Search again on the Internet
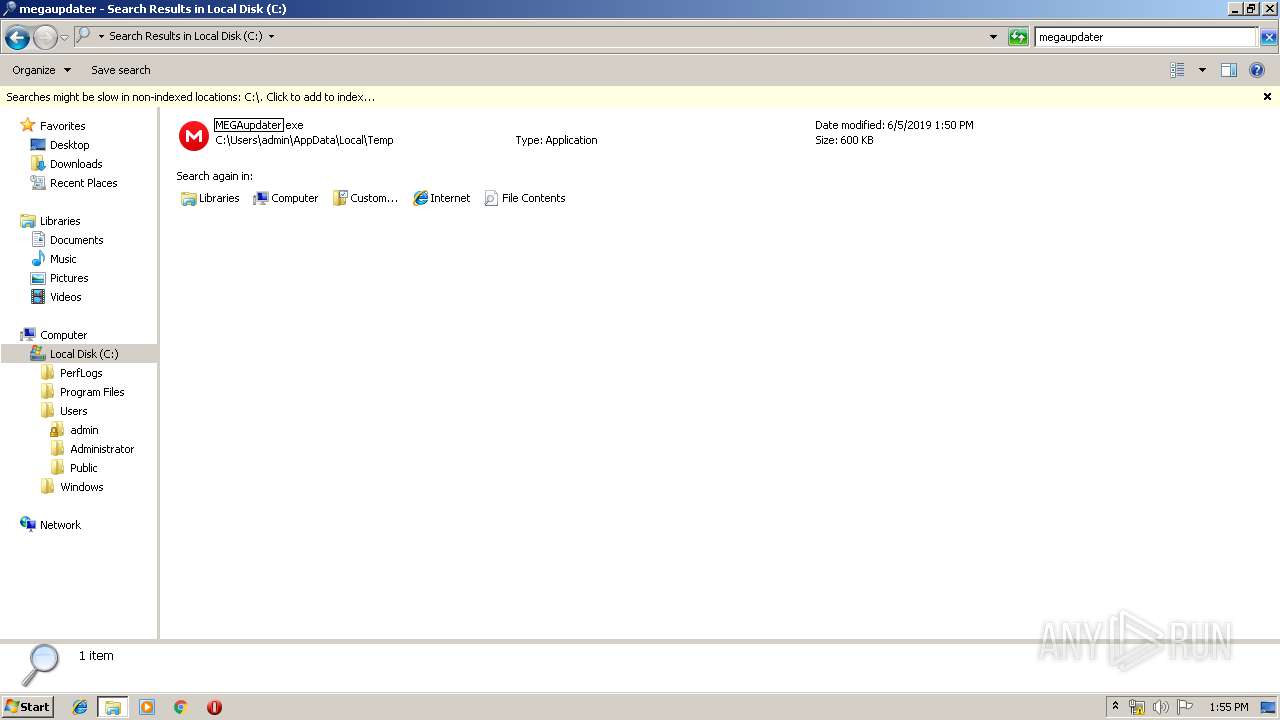This screenshot has width=1280, height=720. [x=441, y=198]
